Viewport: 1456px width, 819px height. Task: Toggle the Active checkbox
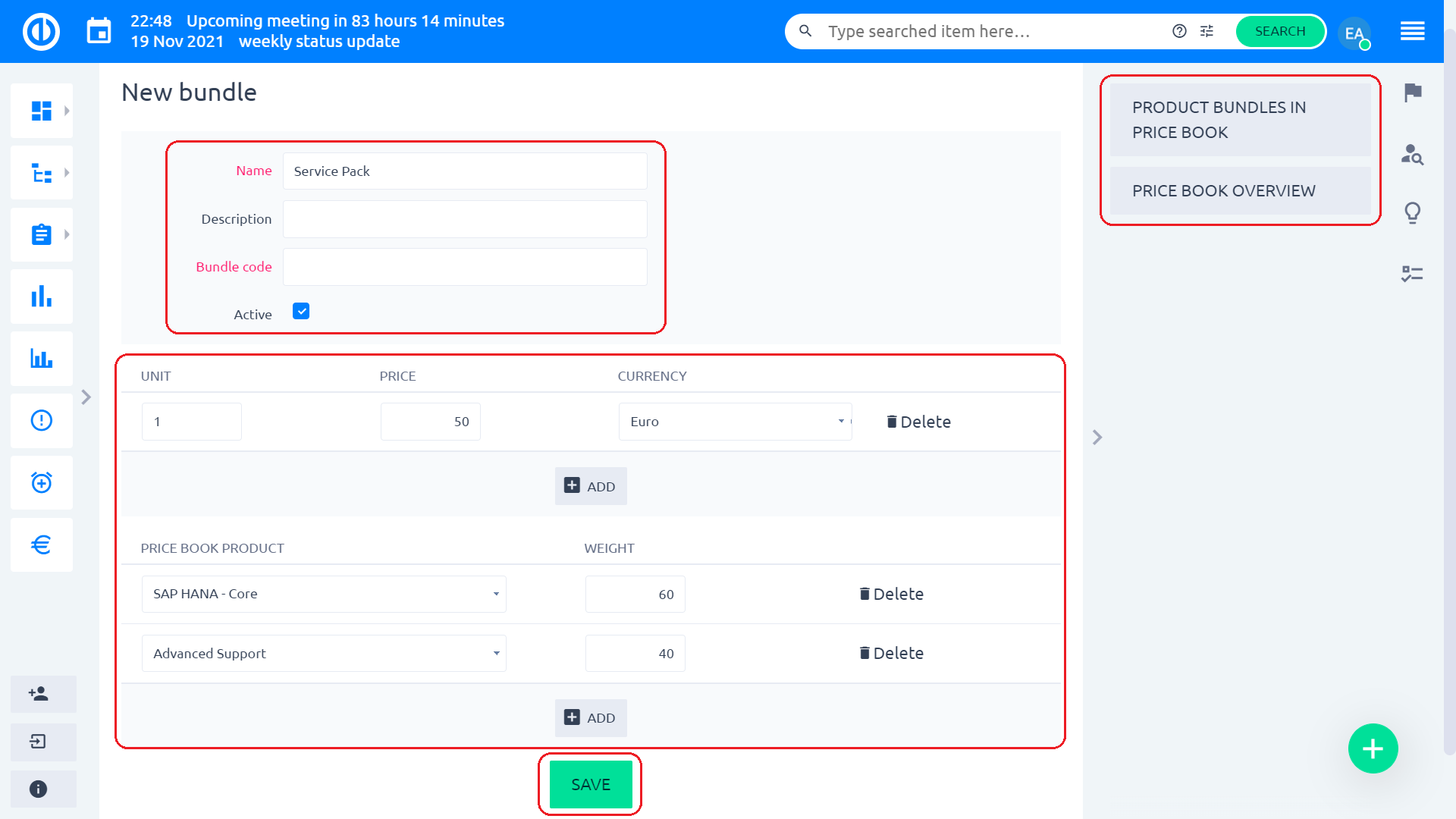(x=301, y=311)
